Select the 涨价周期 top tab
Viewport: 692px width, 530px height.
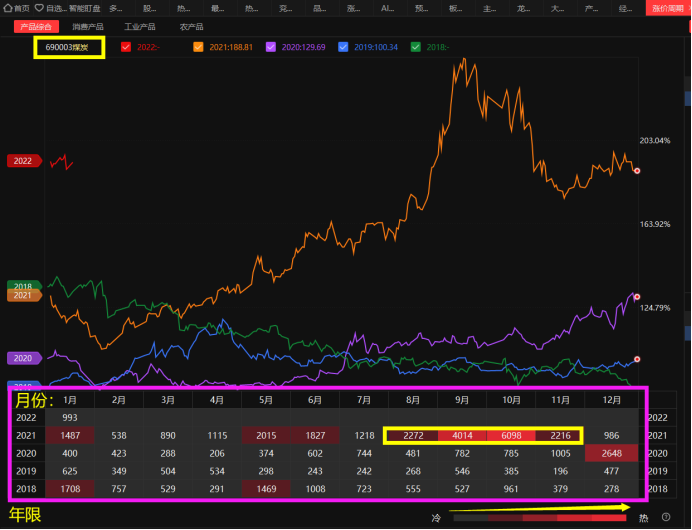click(668, 8)
